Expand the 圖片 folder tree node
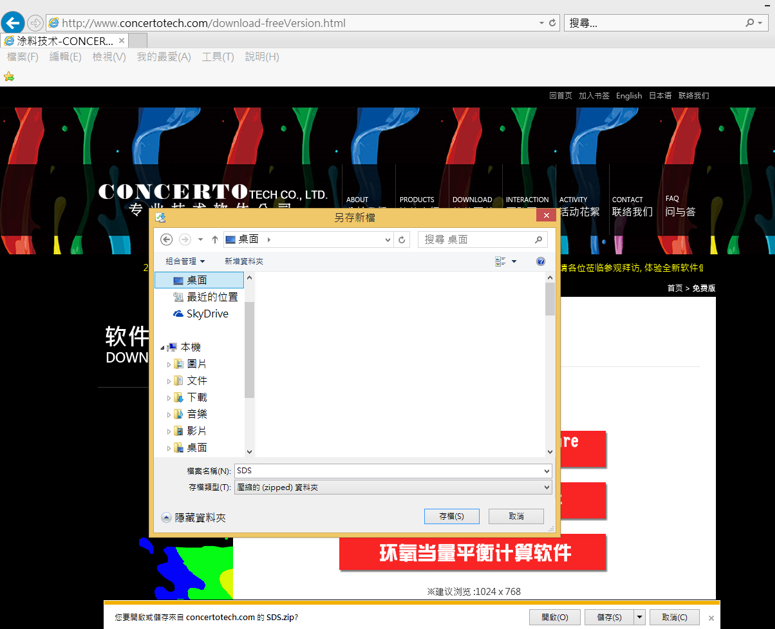Screen dimensions: 775x629 pyautogui.click(x=169, y=365)
